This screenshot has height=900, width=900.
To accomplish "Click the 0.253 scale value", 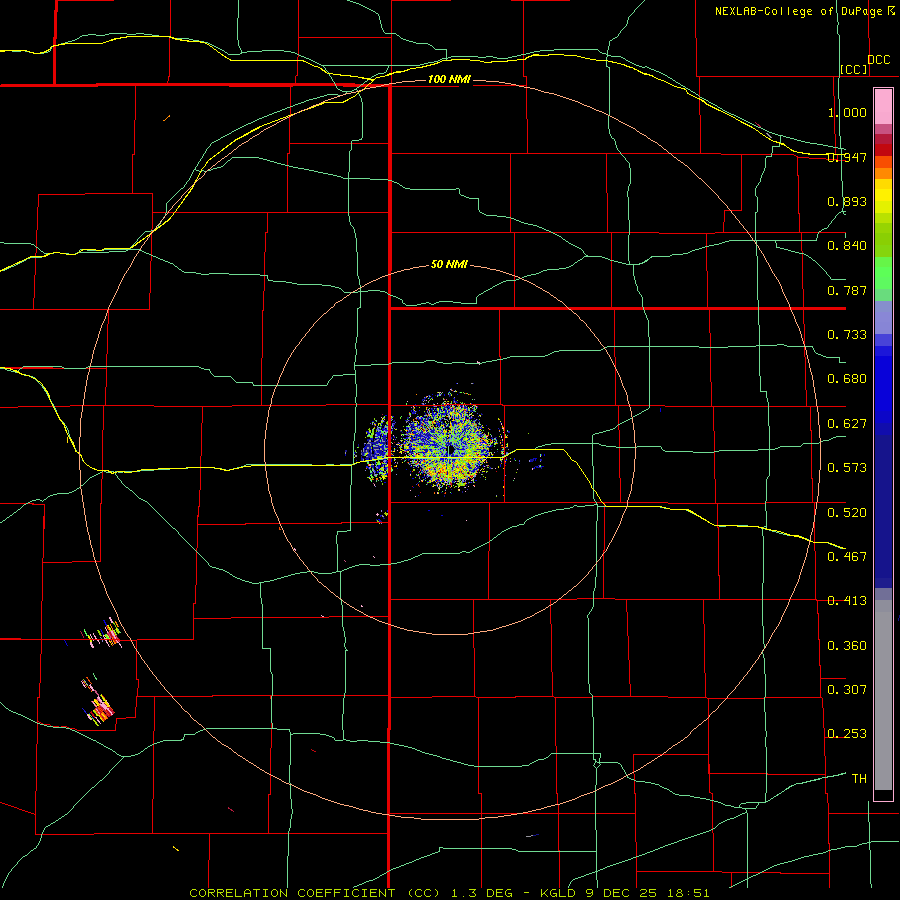I will point(847,734).
